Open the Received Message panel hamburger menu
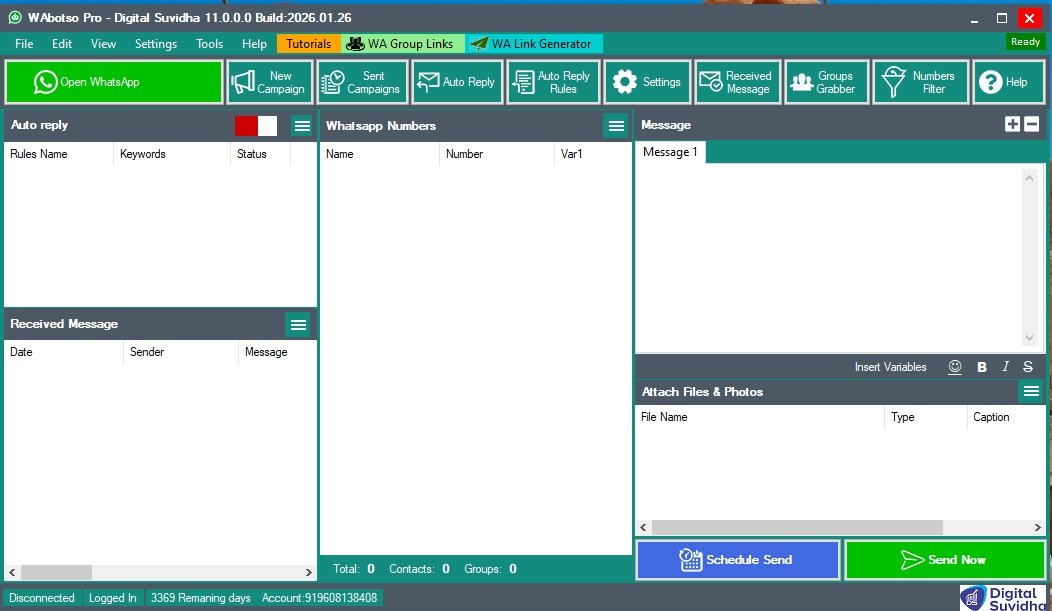This screenshot has height=611, width=1052. coord(298,324)
